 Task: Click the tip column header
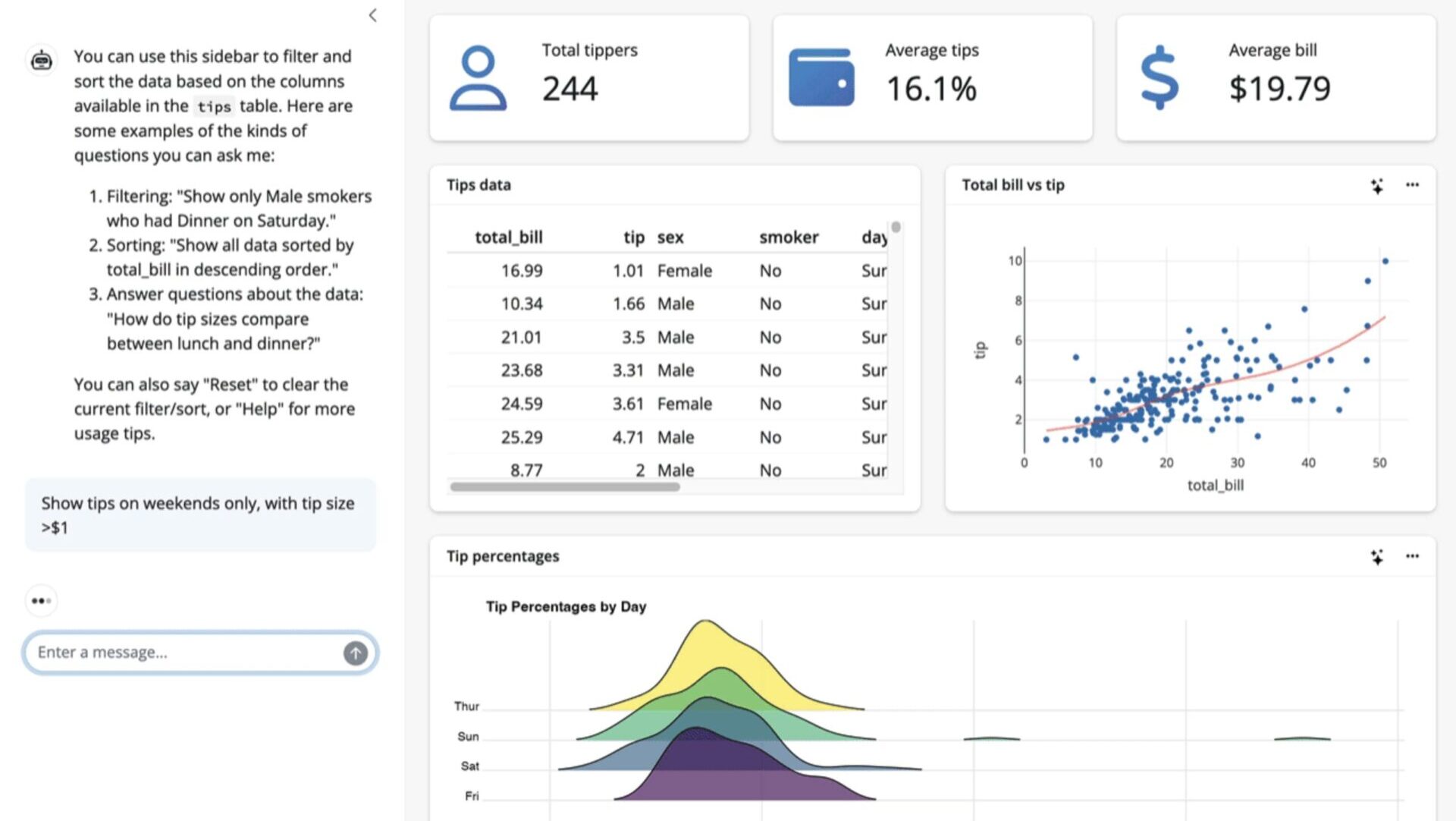[633, 237]
